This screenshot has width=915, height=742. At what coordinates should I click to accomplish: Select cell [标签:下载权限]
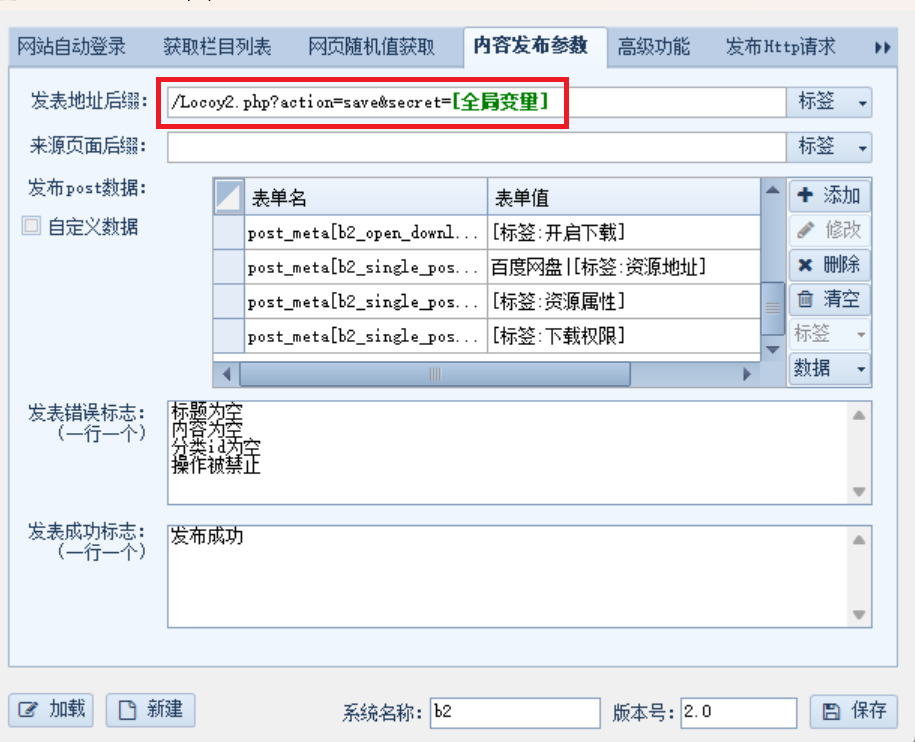(624, 336)
